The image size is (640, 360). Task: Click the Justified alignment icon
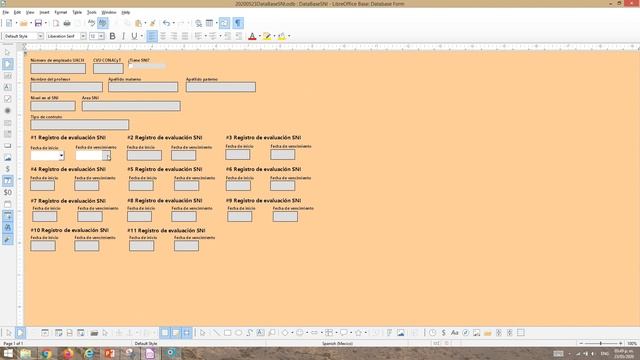[185, 36]
